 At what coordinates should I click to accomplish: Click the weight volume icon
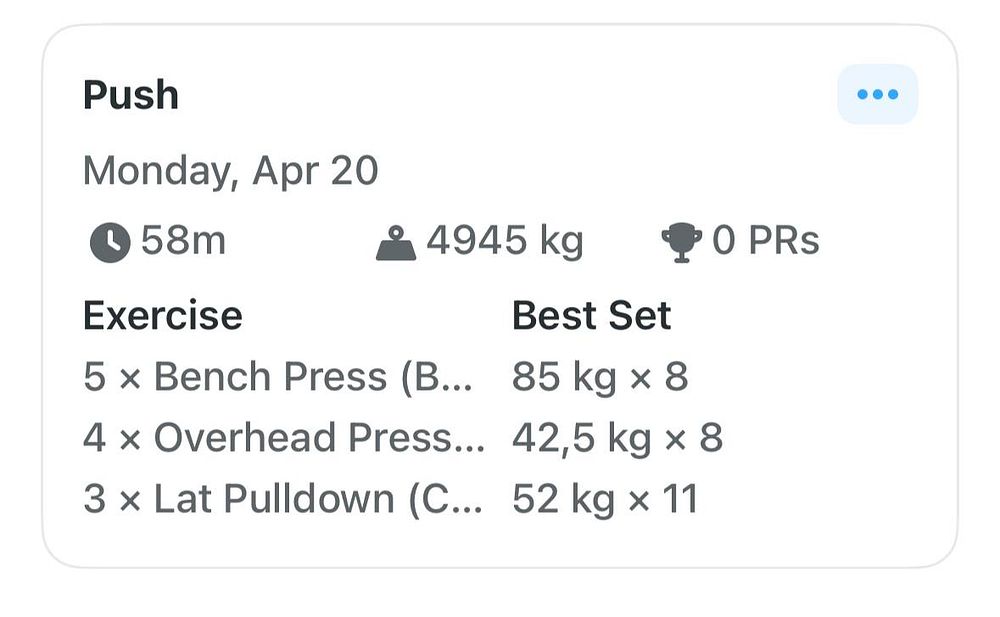coord(396,243)
